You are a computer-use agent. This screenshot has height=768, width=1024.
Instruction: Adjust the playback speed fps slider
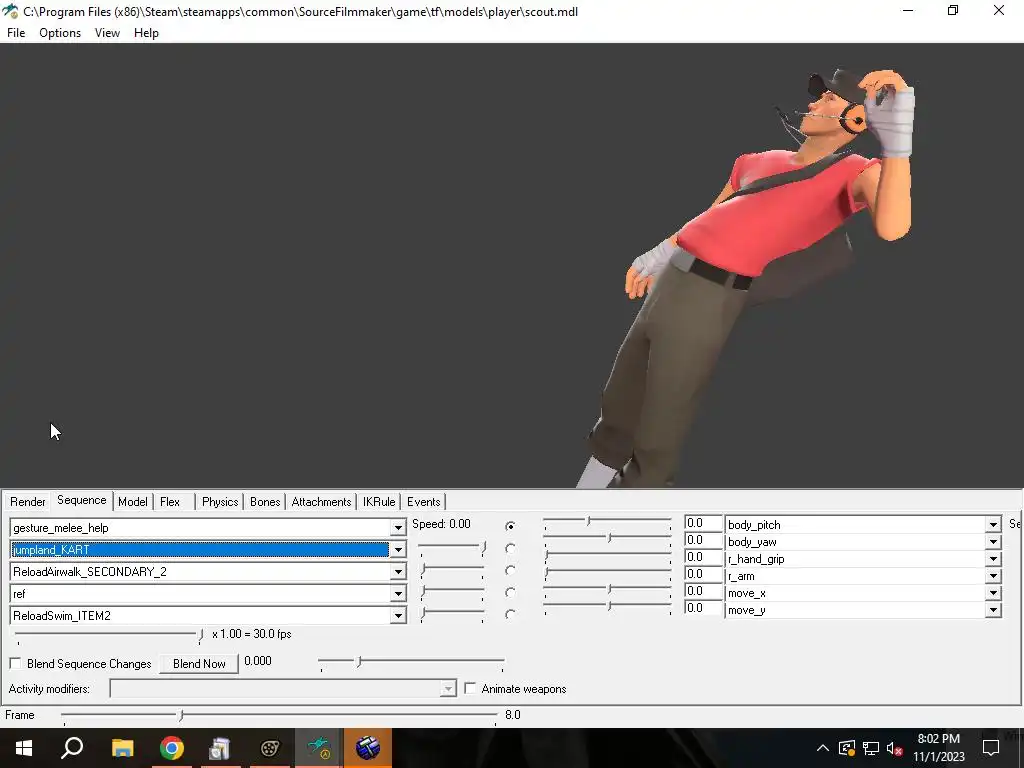(x=109, y=635)
